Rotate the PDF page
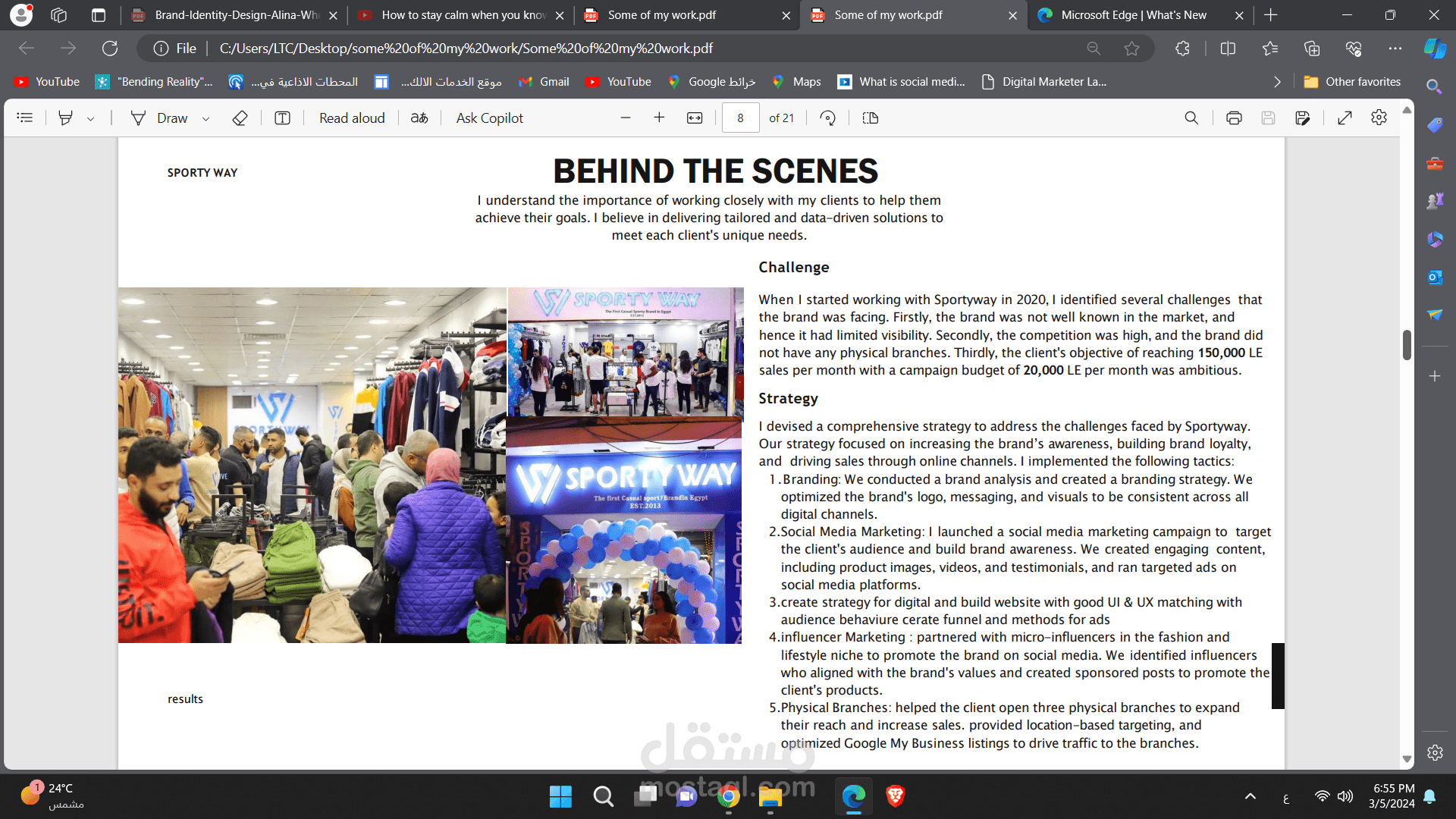 (x=828, y=118)
